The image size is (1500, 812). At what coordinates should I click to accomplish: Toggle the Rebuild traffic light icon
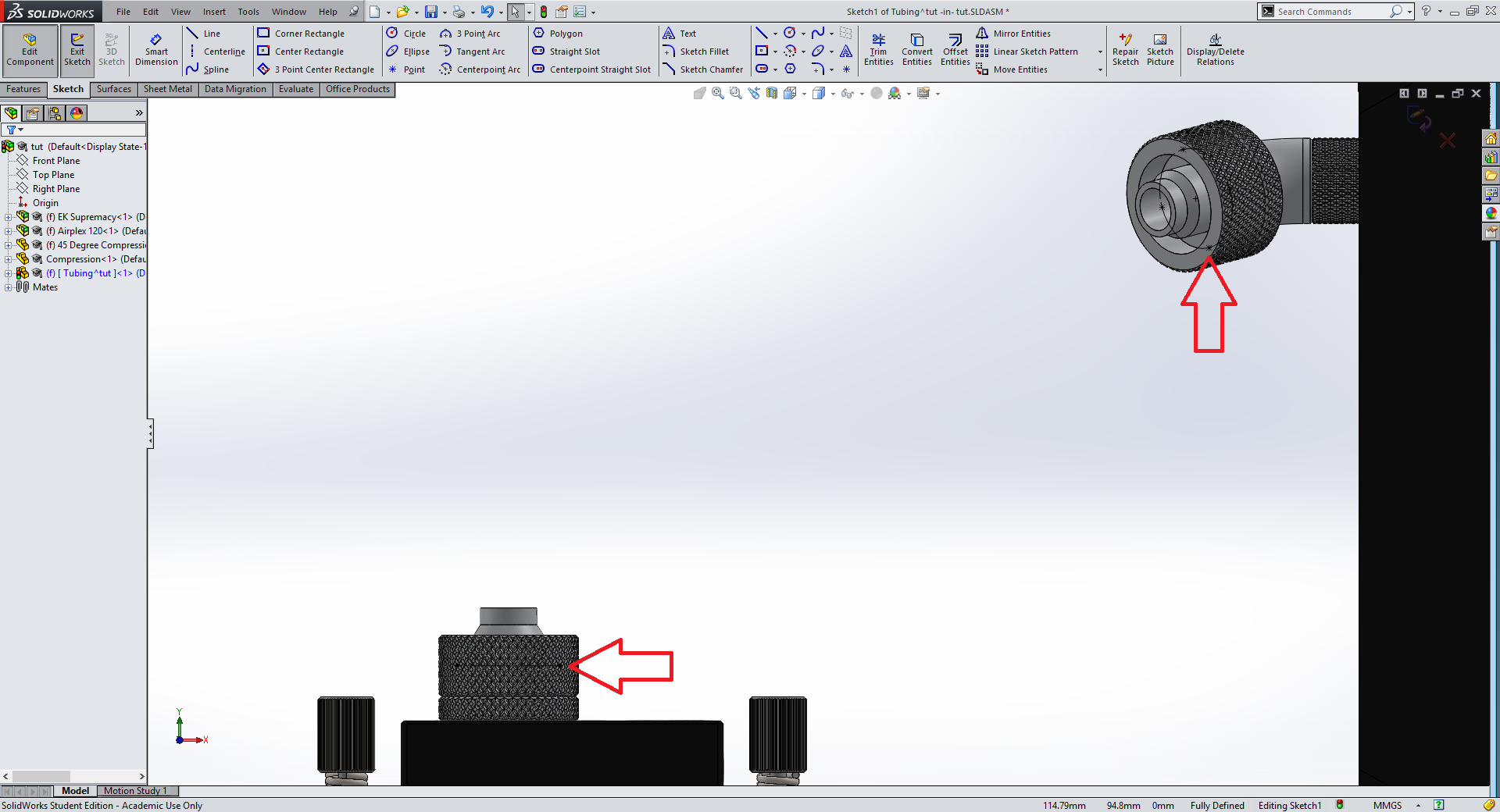tap(544, 12)
